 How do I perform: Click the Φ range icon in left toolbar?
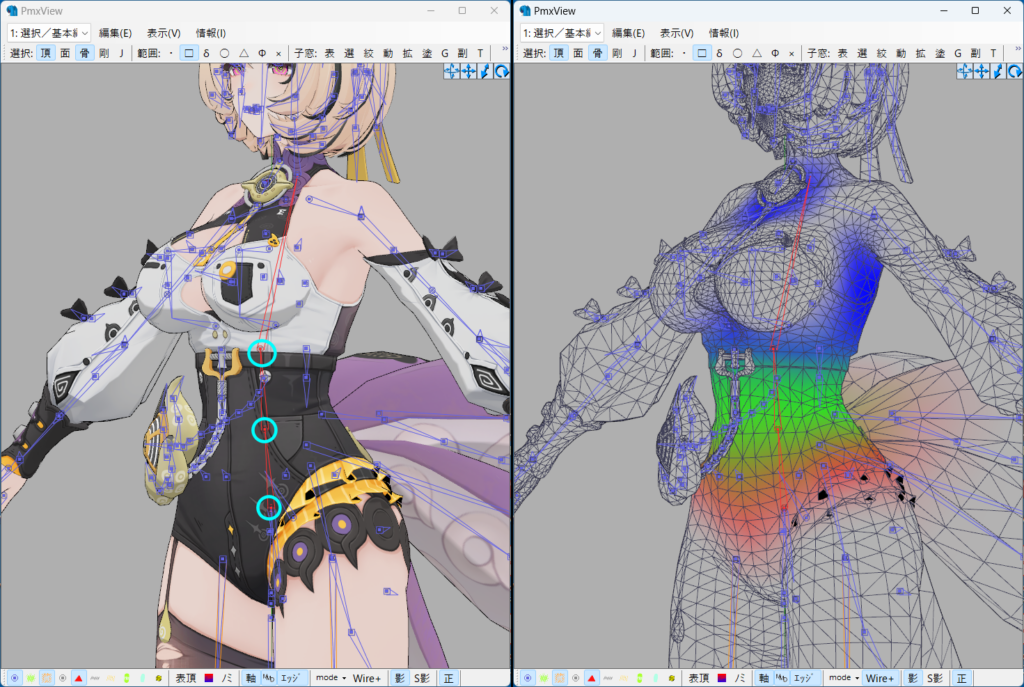(x=261, y=53)
